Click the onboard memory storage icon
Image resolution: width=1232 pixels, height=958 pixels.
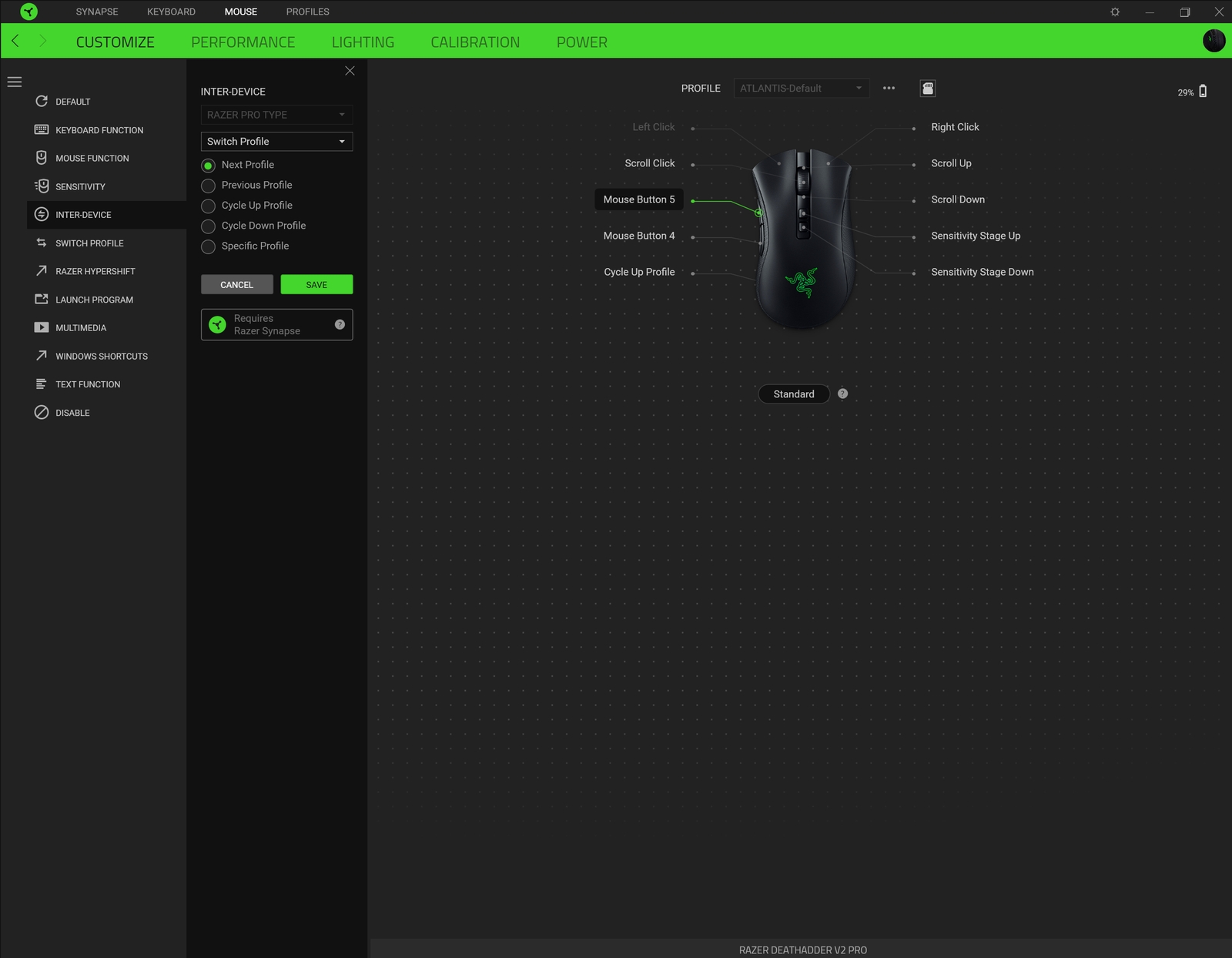pos(928,88)
